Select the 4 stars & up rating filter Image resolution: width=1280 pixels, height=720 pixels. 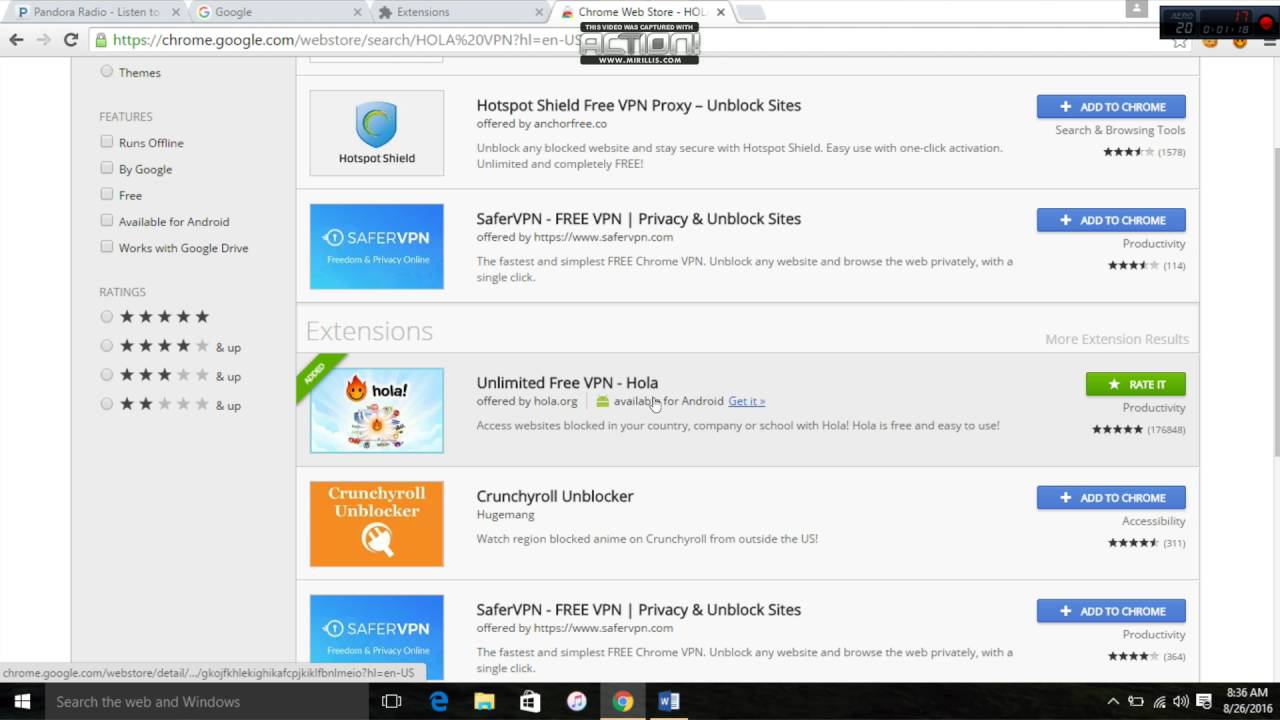pos(106,346)
